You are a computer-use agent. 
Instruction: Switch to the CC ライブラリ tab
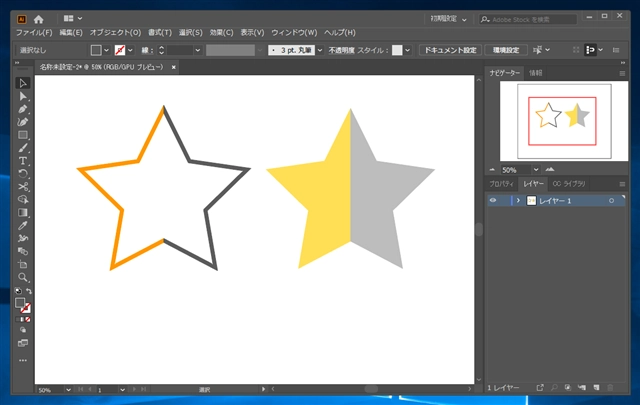click(x=569, y=184)
